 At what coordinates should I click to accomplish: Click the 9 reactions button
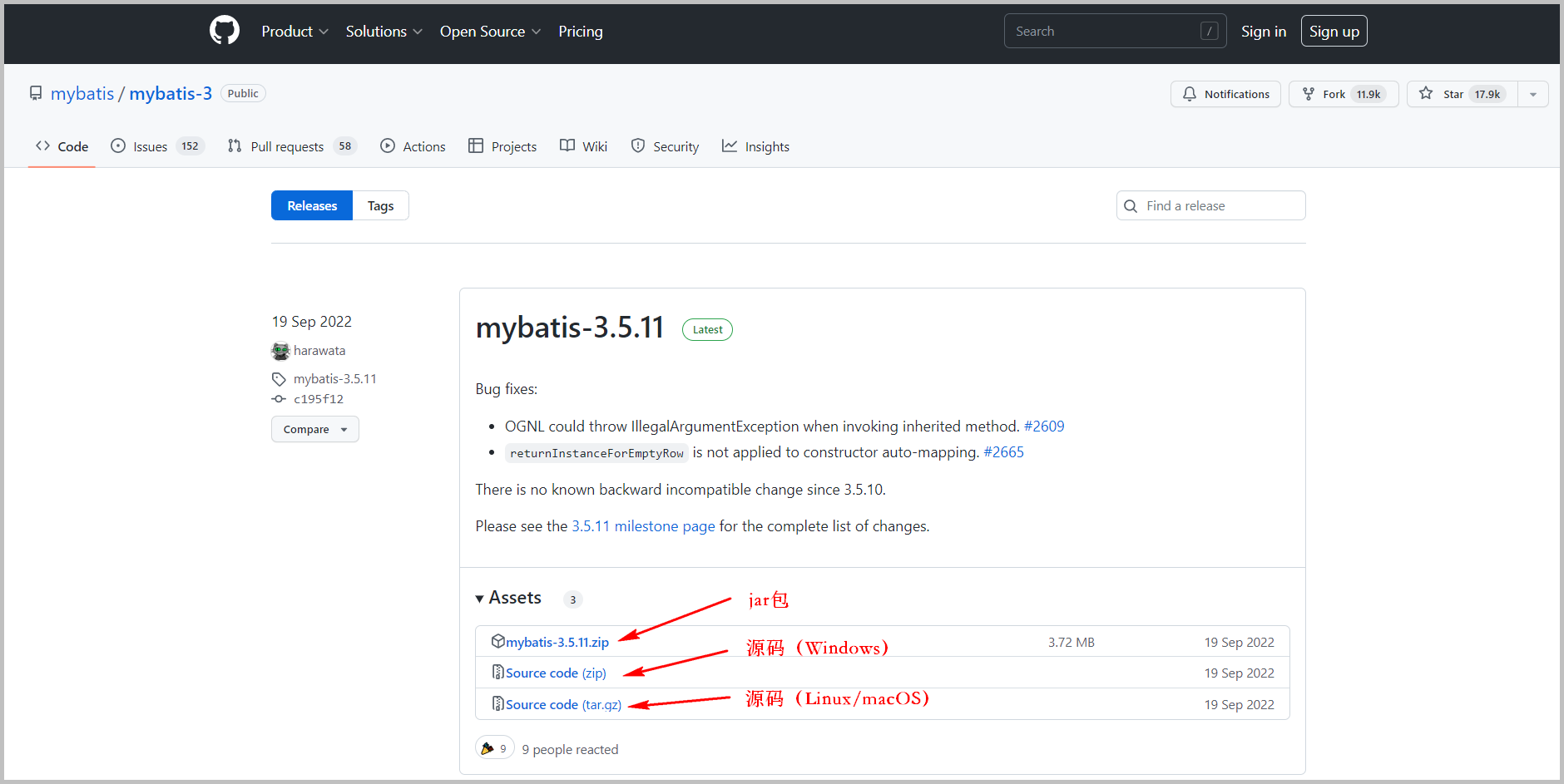pyautogui.click(x=494, y=748)
